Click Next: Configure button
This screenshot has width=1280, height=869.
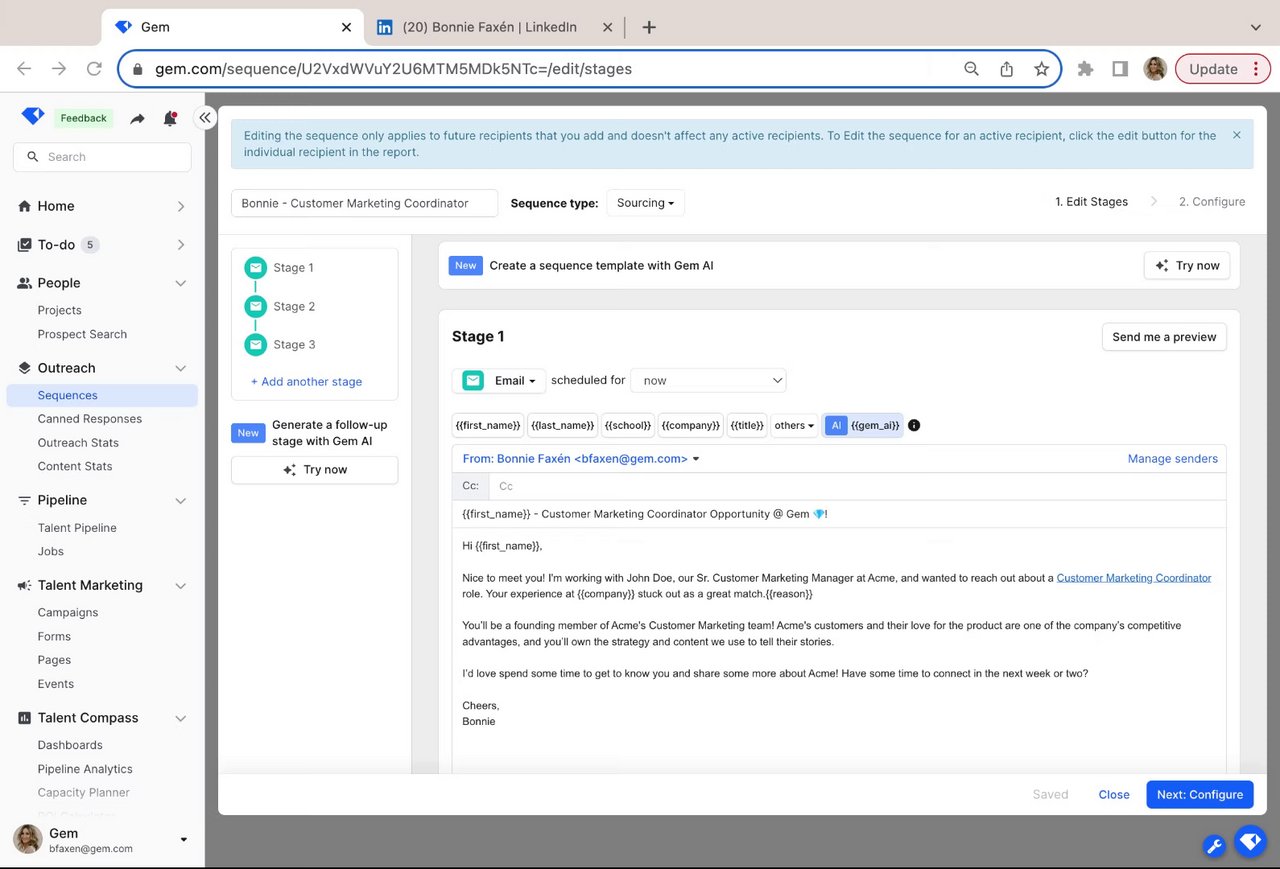point(1200,795)
